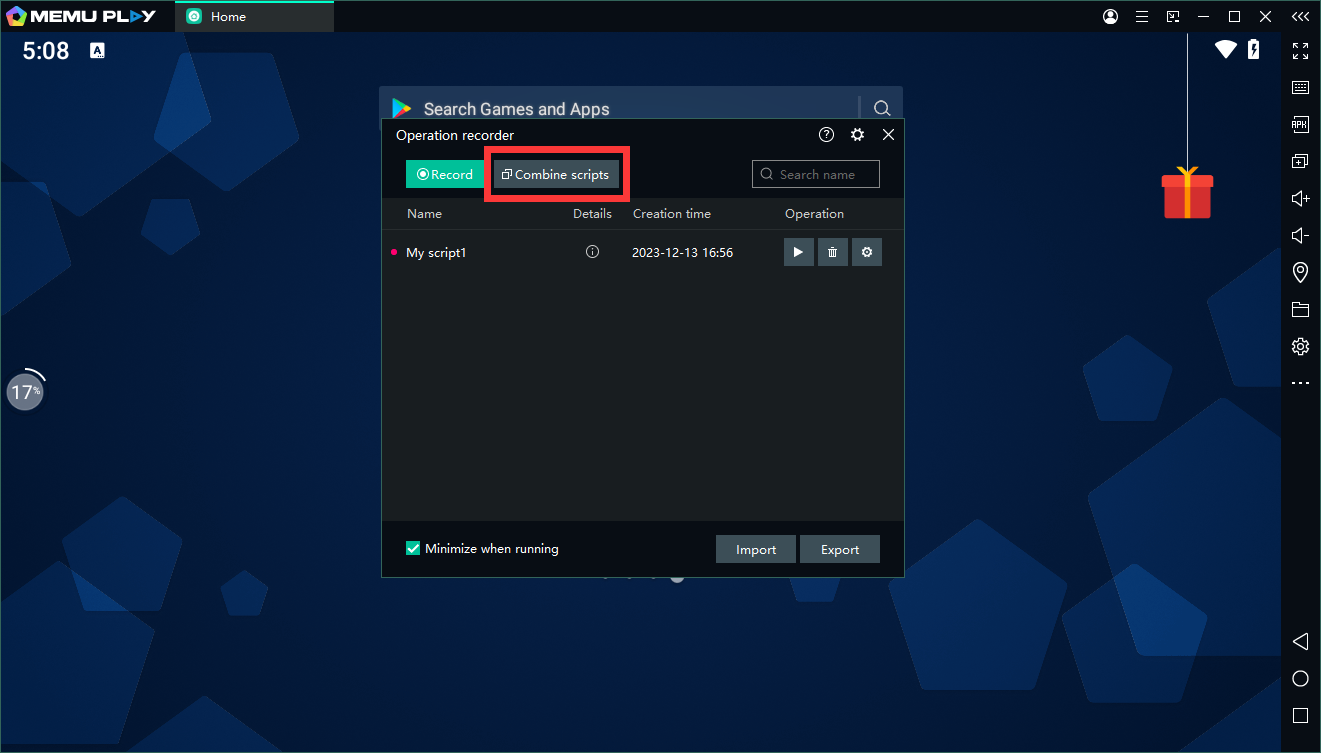Image resolution: width=1321 pixels, height=753 pixels.
Task: Open keyboard mapping icon in sidebar
Action: click(1300, 88)
